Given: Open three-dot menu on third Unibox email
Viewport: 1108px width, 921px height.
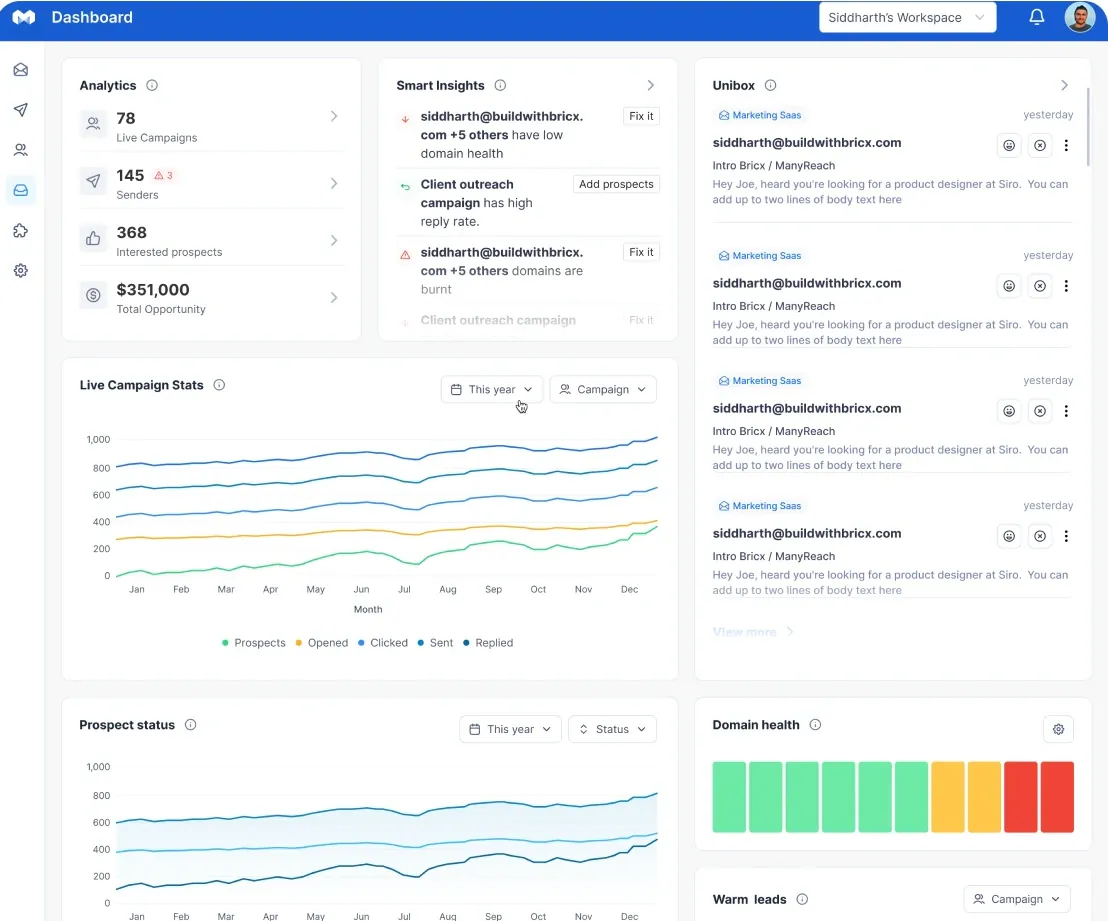Looking at the screenshot, I should coord(1066,411).
